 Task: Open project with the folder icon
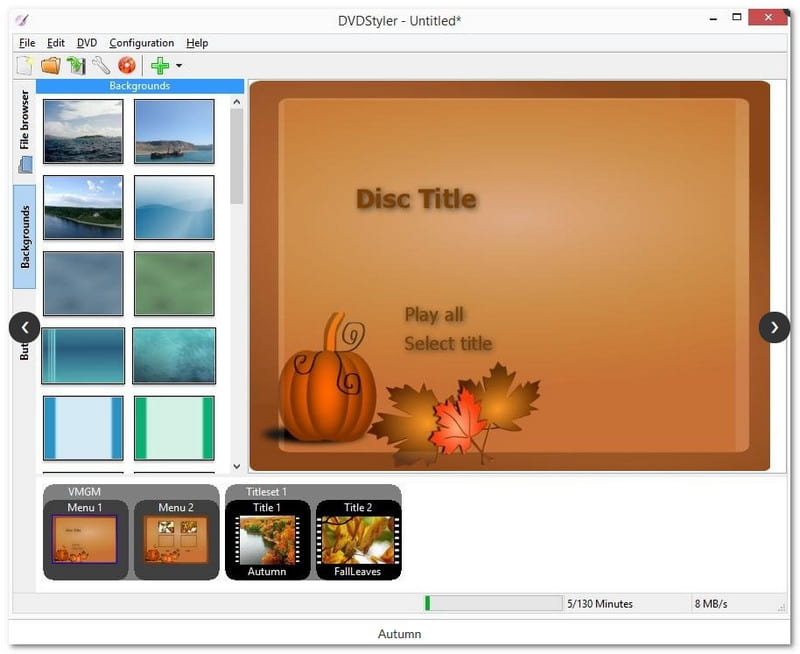click(51, 66)
